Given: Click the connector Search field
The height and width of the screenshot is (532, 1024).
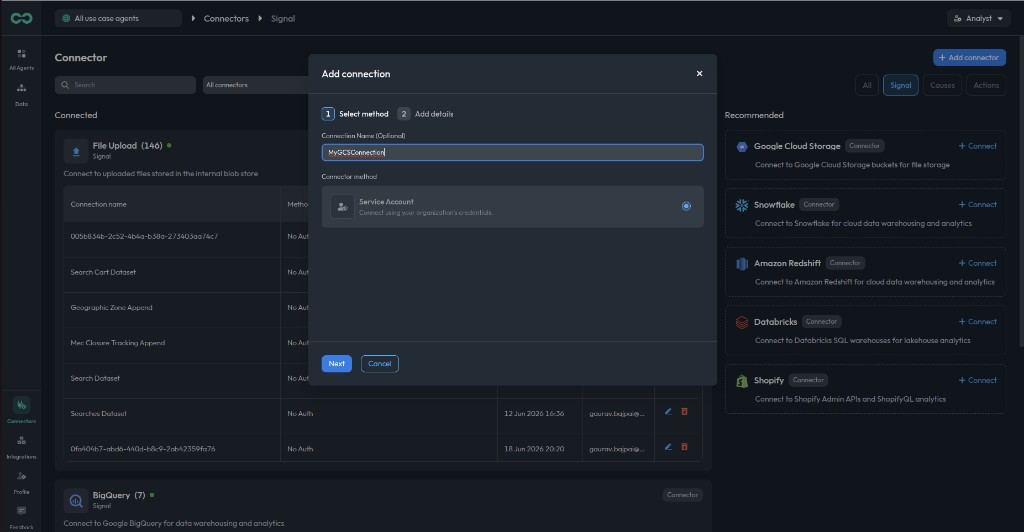Looking at the screenshot, I should pyautogui.click(x=125, y=85).
